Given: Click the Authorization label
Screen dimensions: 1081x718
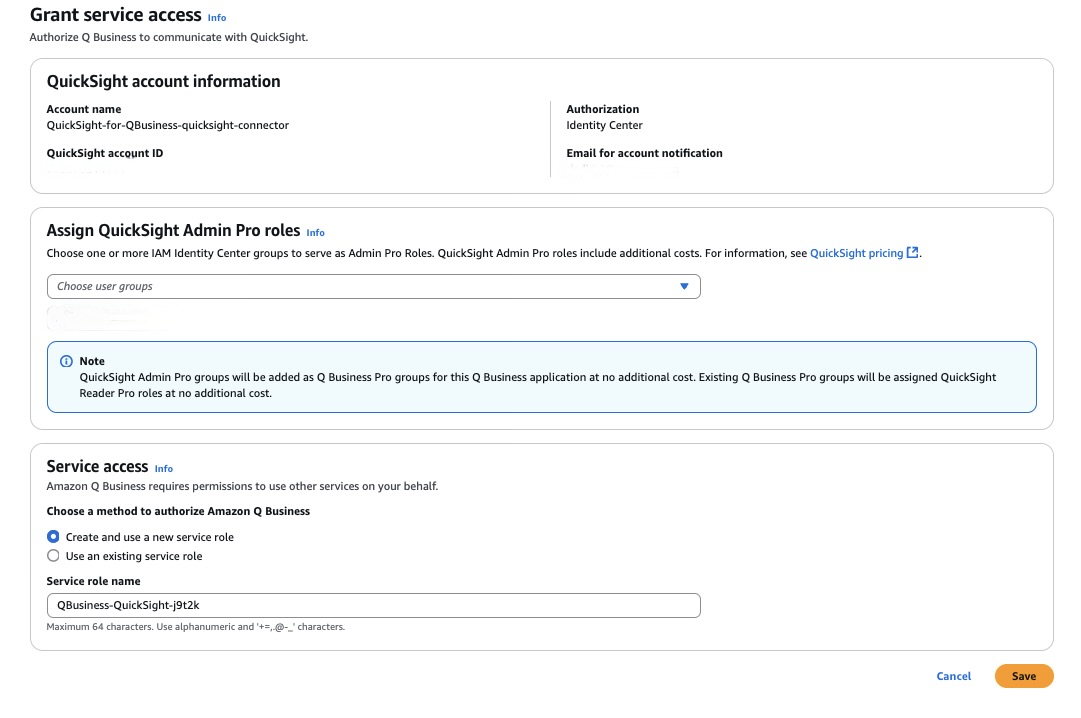Looking at the screenshot, I should click(x=603, y=109).
